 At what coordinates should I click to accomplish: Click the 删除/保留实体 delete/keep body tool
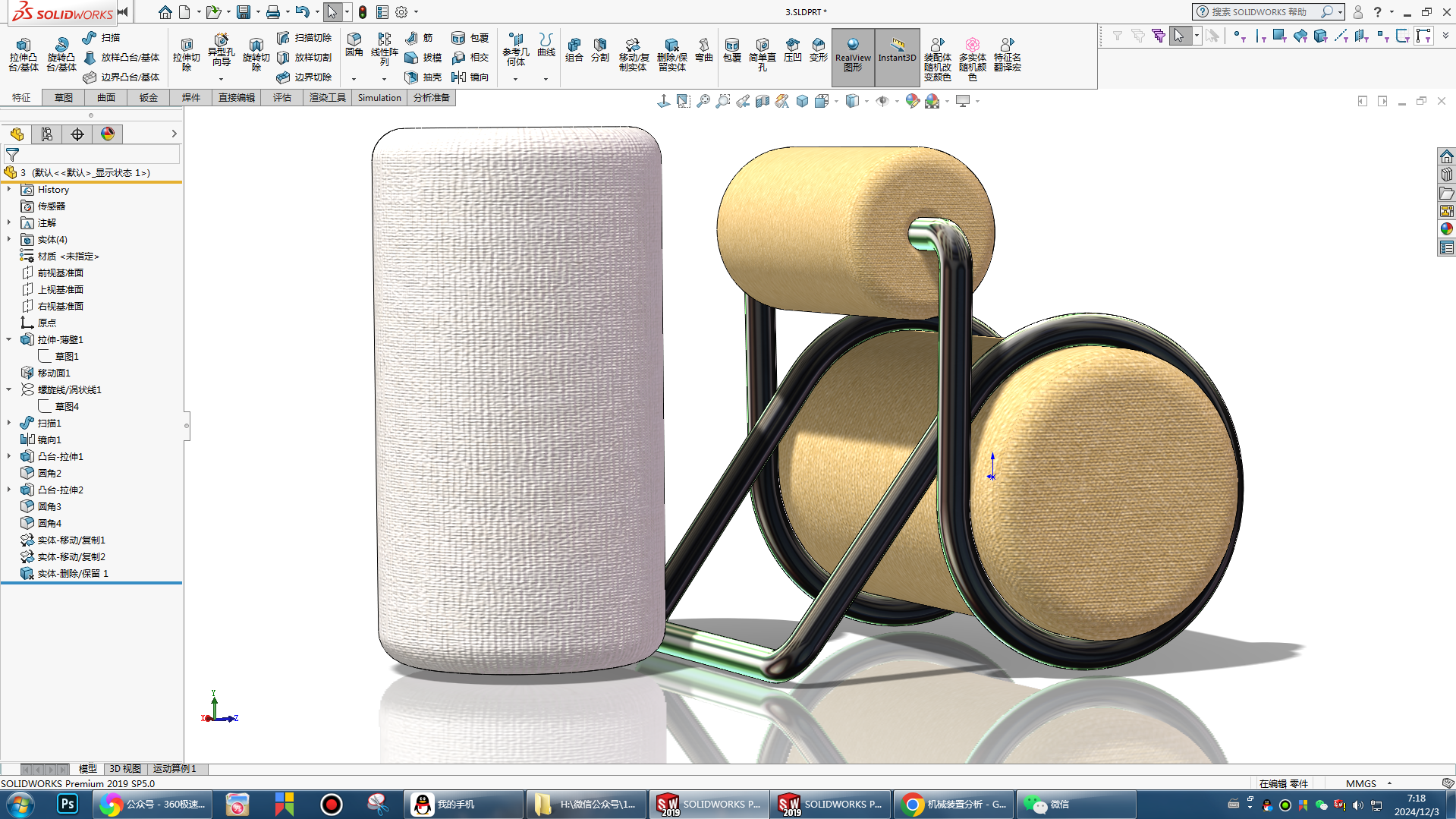pyautogui.click(x=671, y=55)
